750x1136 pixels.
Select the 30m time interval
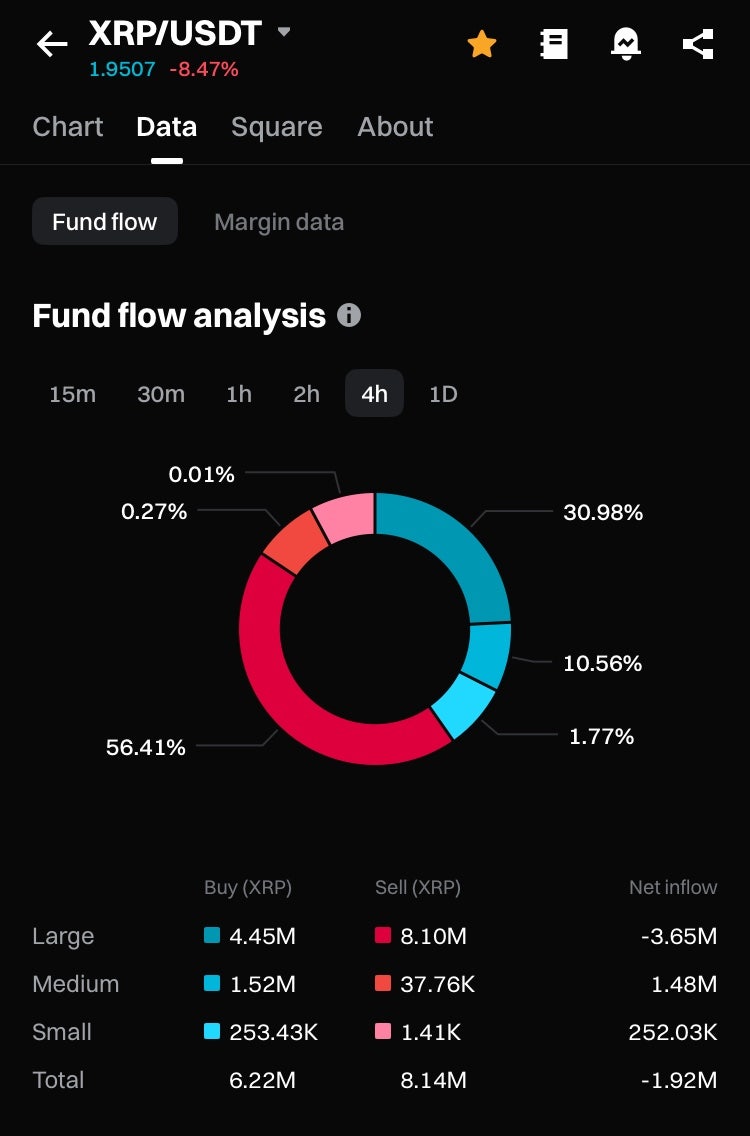161,394
